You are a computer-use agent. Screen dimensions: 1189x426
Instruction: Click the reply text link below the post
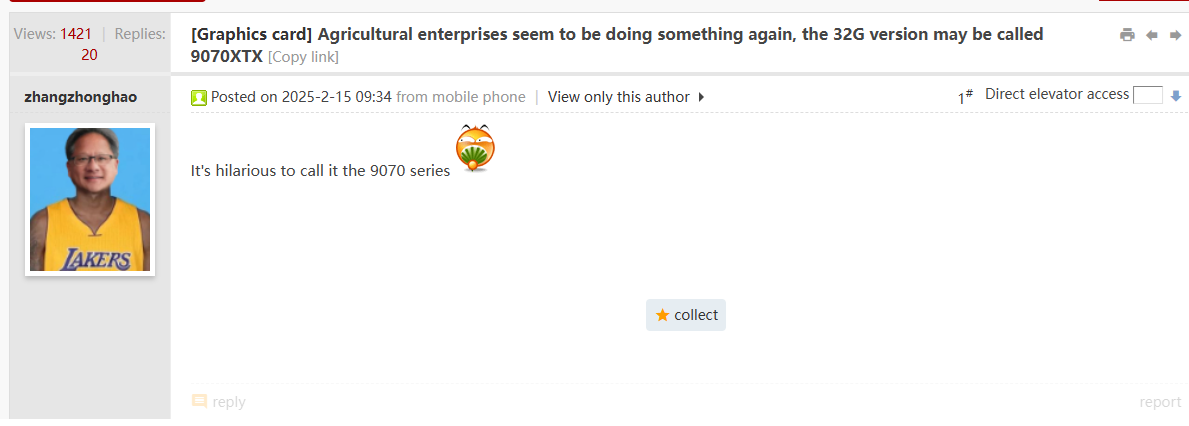(228, 402)
